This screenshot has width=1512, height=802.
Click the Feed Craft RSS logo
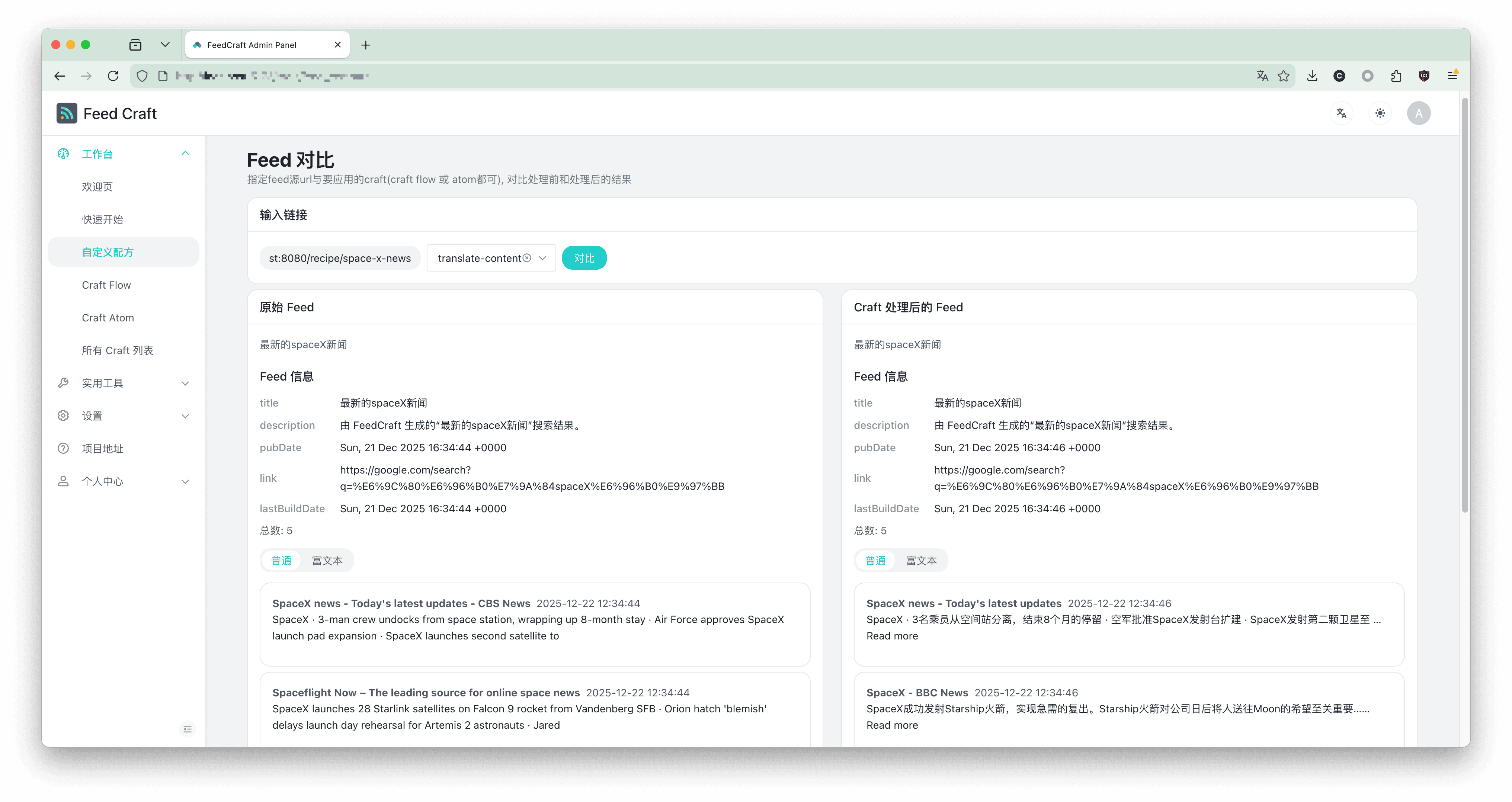coord(67,113)
